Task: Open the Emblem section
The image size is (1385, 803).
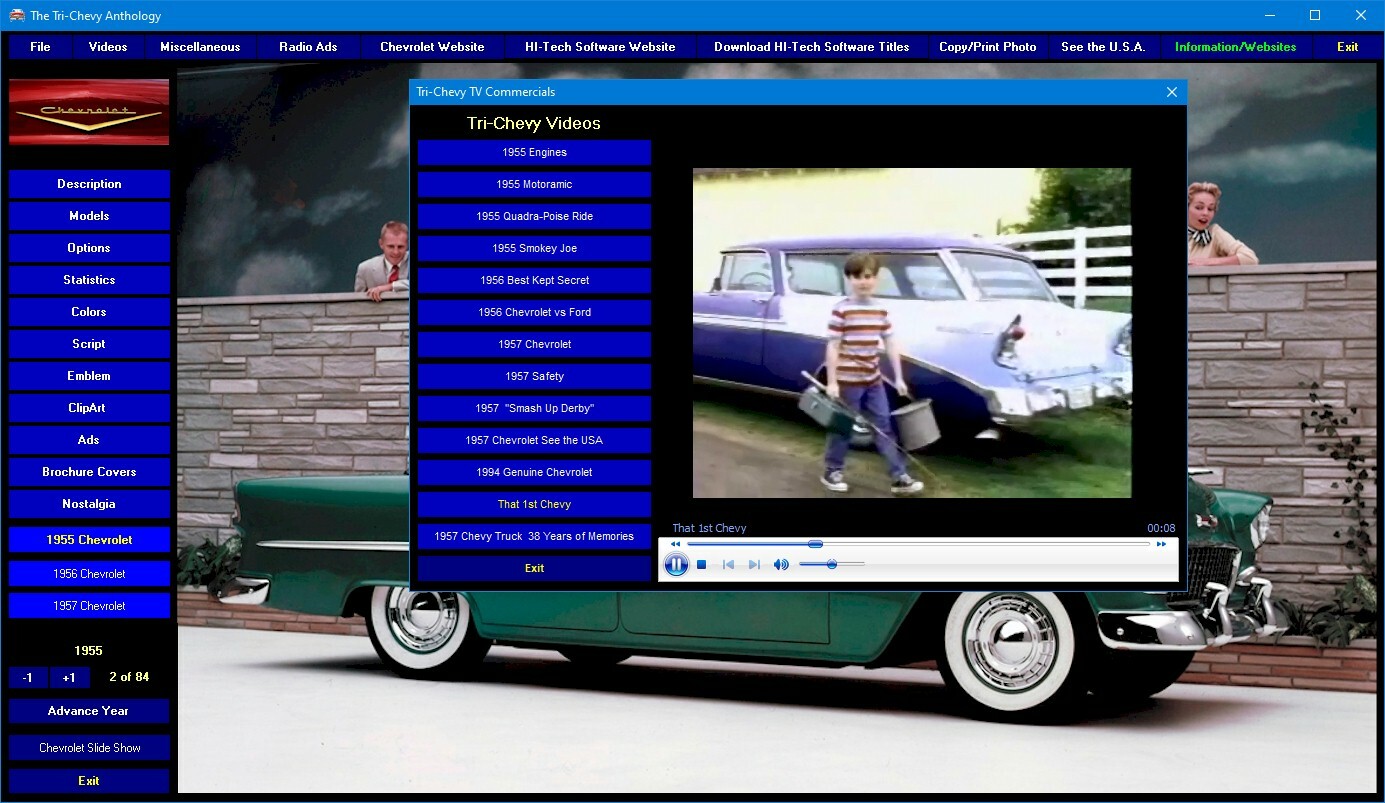Action: [x=89, y=376]
